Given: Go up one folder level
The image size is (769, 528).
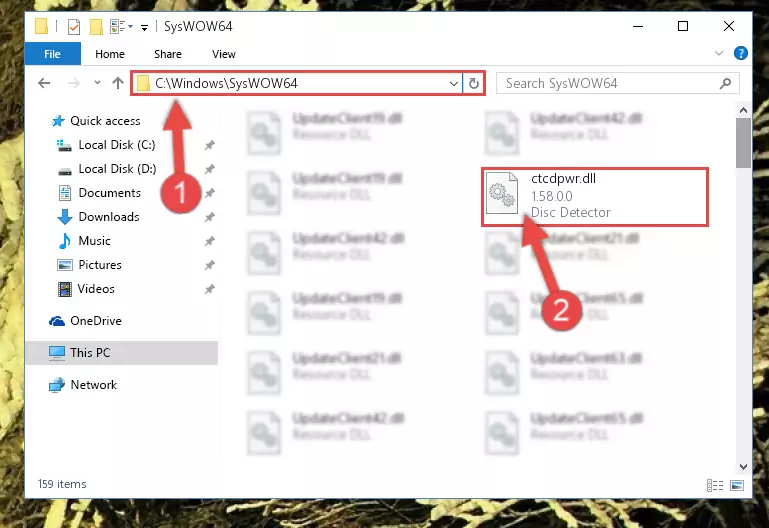Looking at the screenshot, I should point(118,83).
